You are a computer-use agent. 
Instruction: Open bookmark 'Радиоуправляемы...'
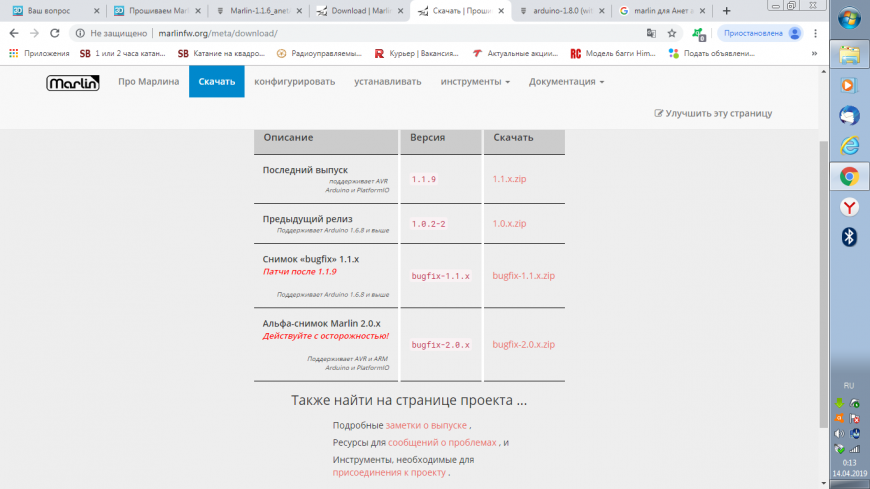coord(319,53)
